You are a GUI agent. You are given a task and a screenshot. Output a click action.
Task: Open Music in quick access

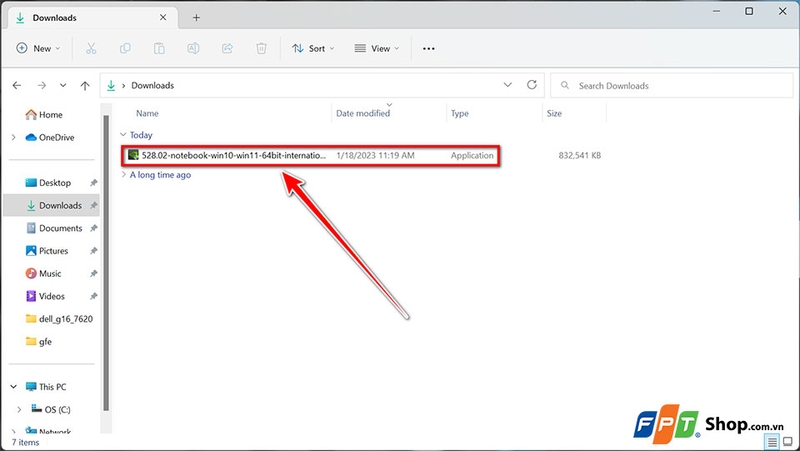click(43, 273)
